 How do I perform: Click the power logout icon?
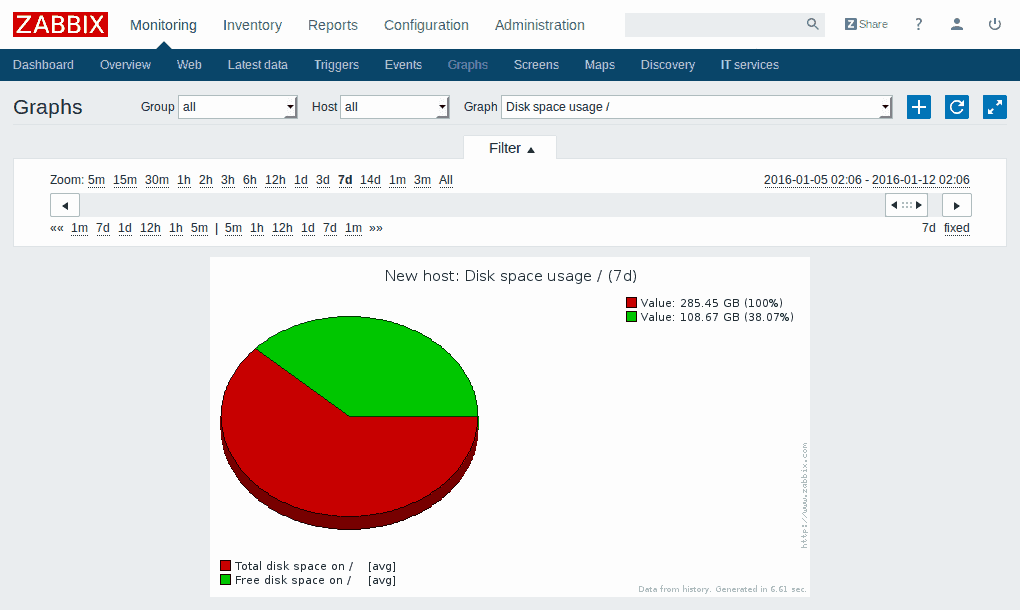point(994,25)
